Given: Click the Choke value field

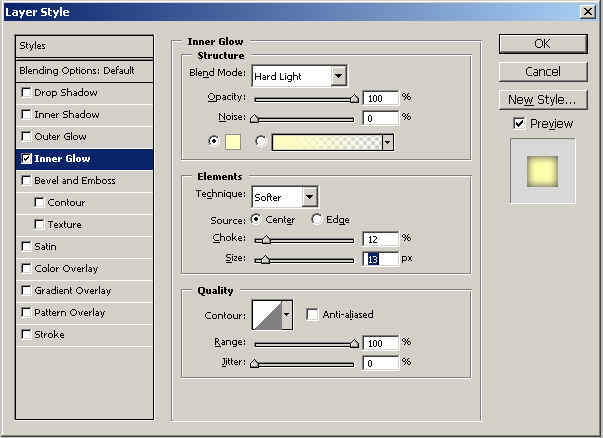Looking at the screenshot, I should (380, 239).
